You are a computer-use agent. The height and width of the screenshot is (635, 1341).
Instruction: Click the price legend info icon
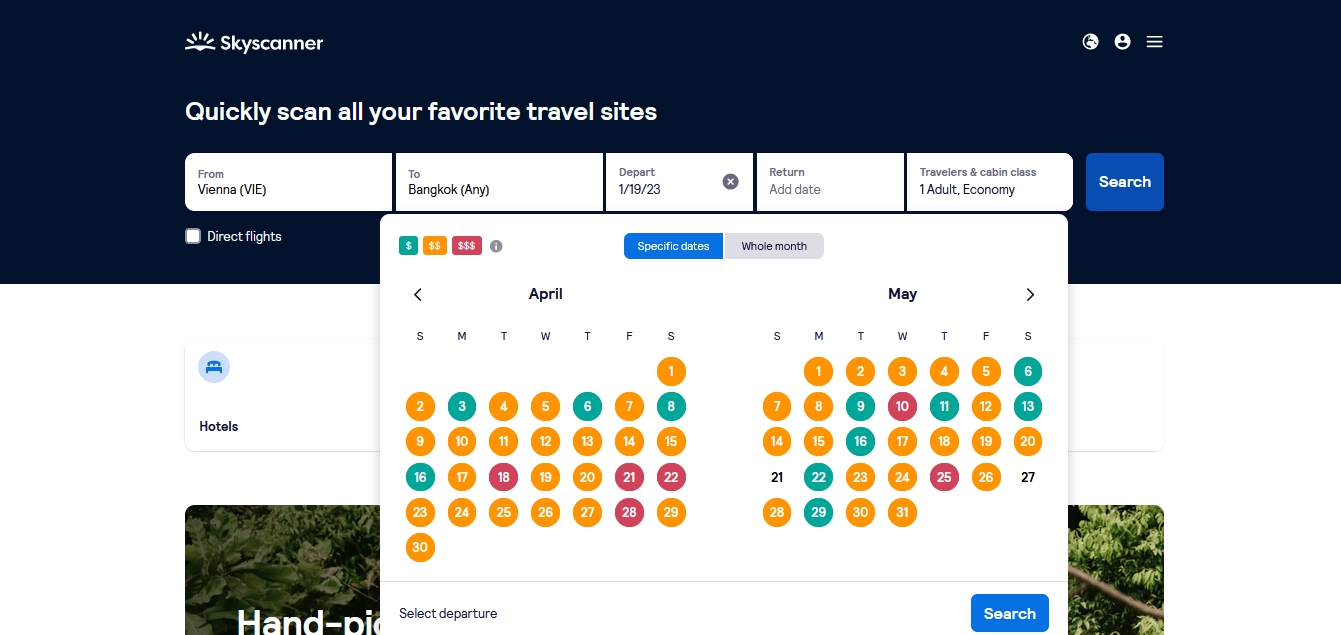pos(496,246)
